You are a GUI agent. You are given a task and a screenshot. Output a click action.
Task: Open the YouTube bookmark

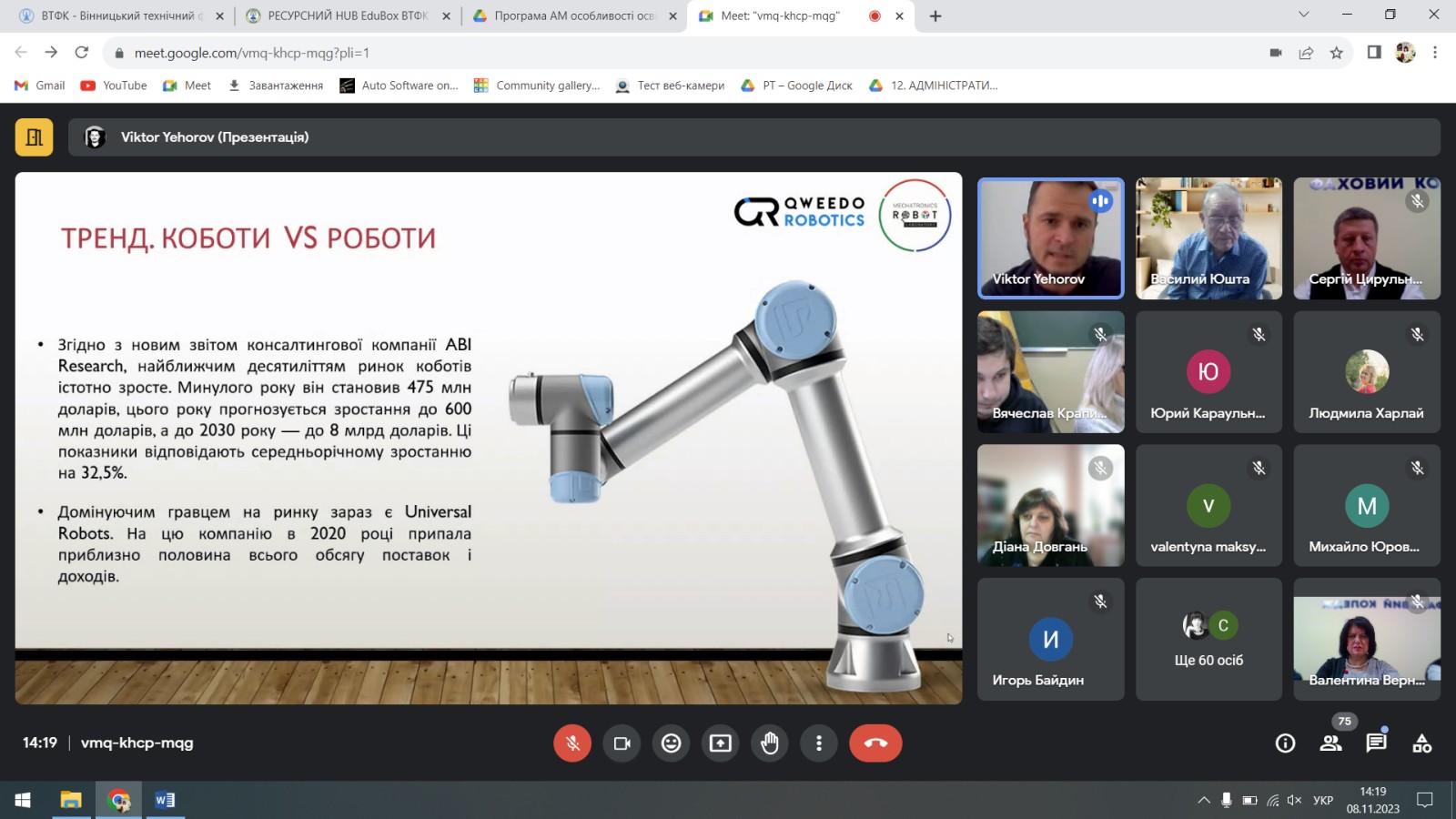(114, 86)
